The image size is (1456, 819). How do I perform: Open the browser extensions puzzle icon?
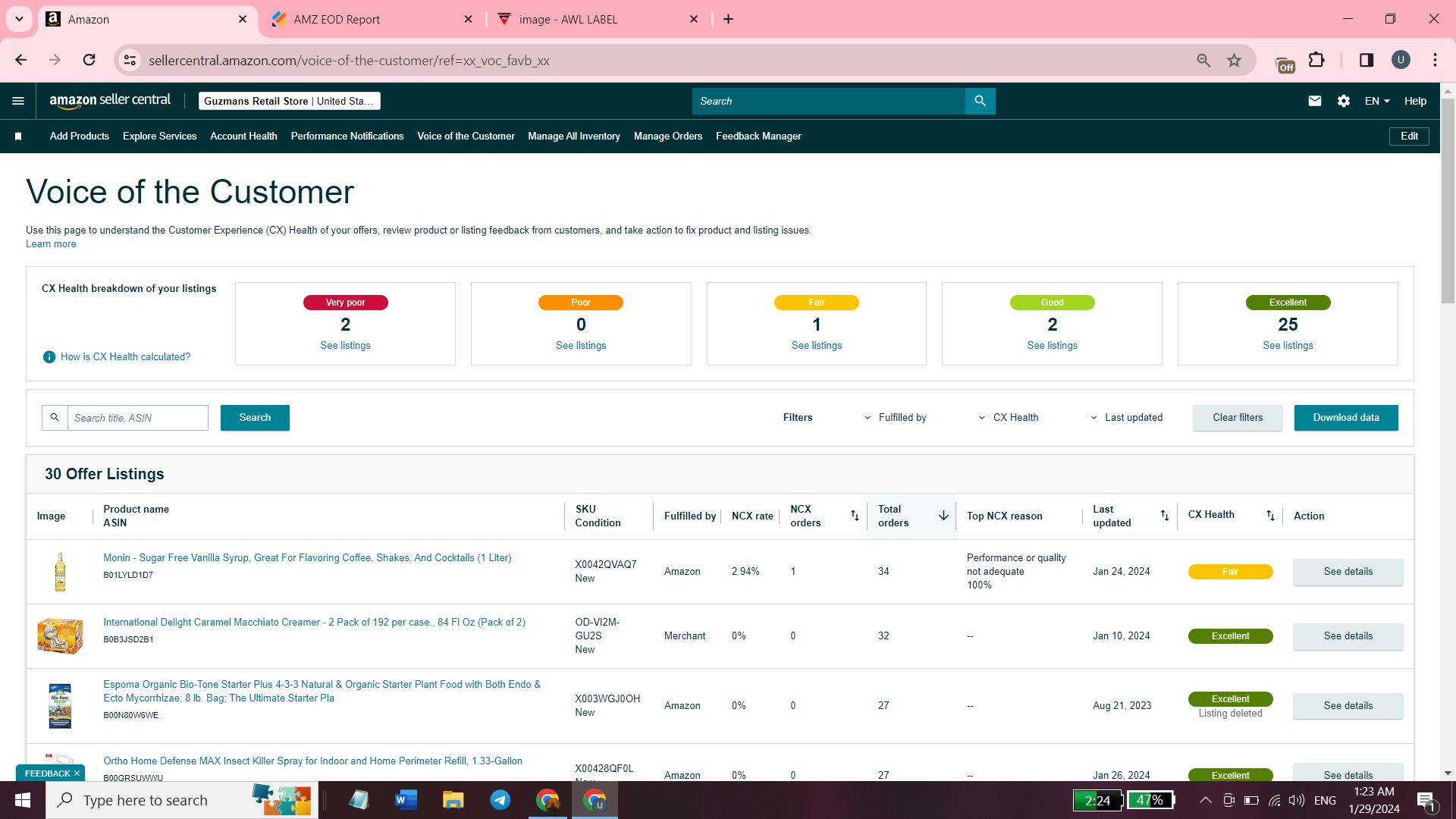[x=1317, y=60]
